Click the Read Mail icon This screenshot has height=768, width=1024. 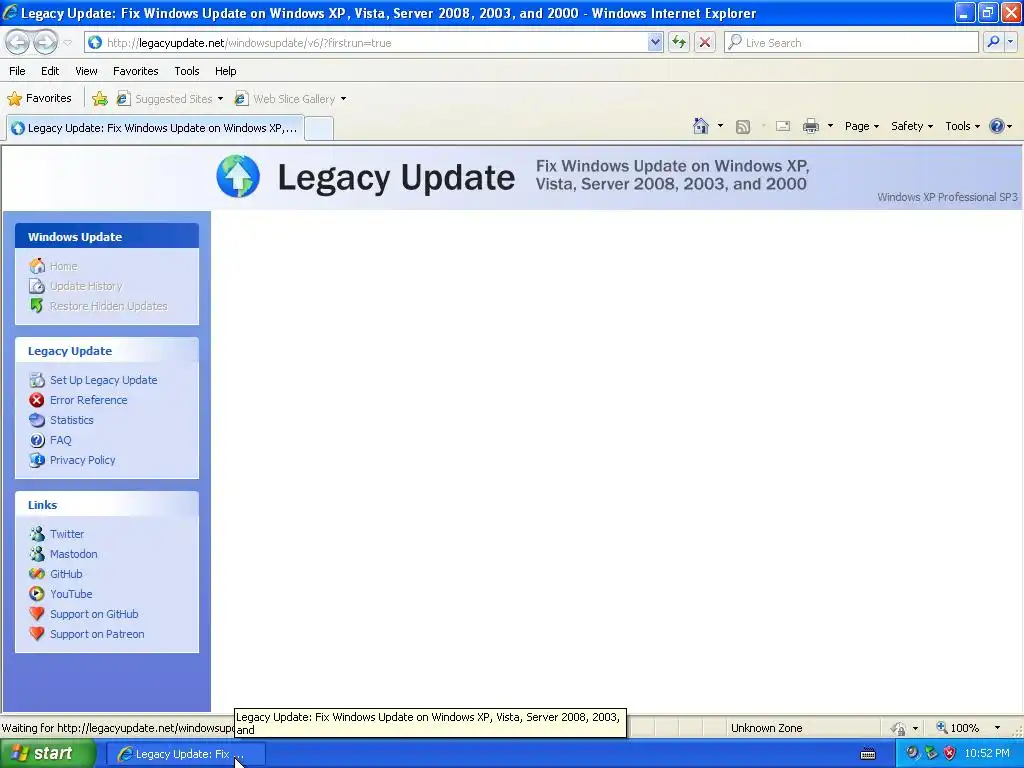tap(783, 126)
